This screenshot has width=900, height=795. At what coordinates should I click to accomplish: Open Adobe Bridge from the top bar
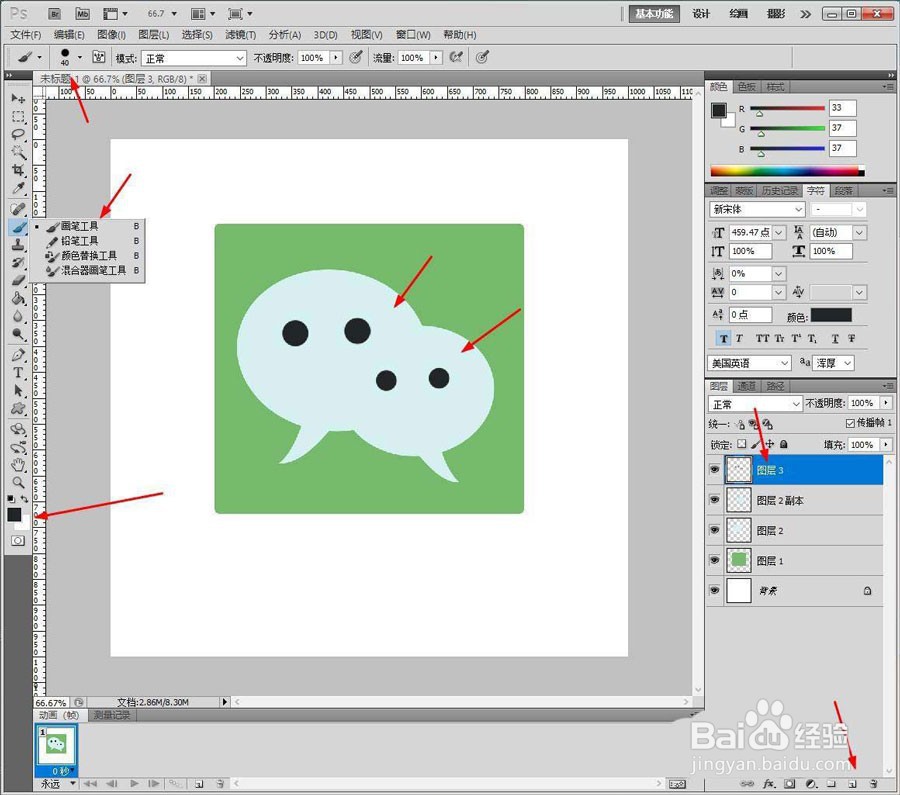tap(55, 14)
